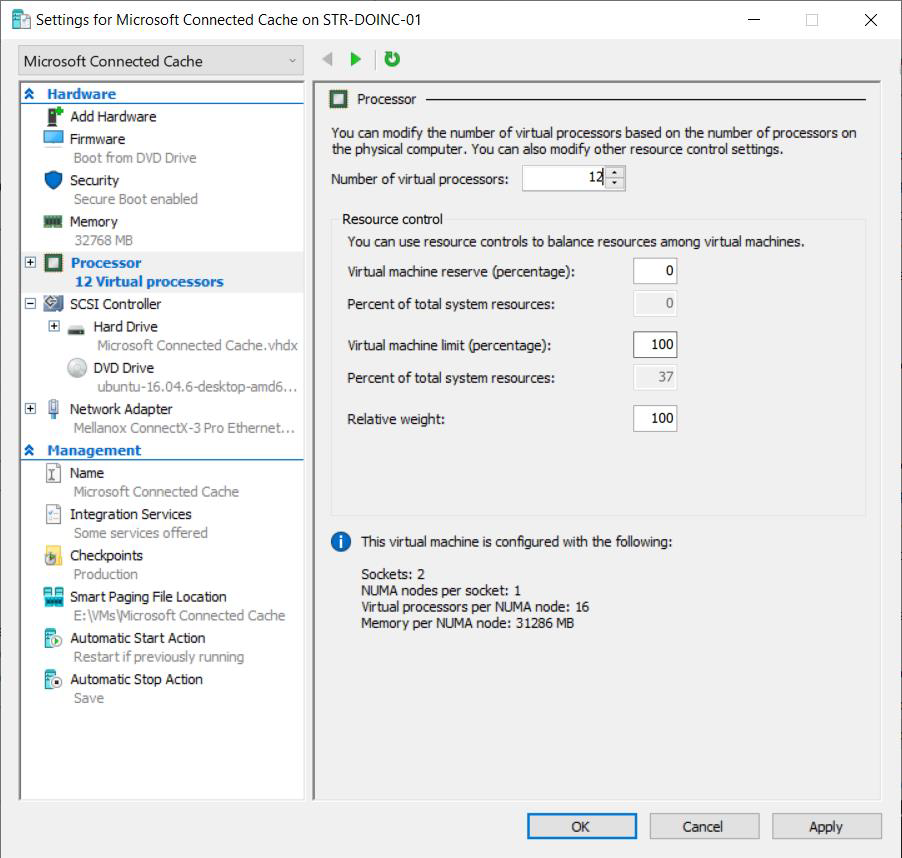The image size is (902, 858).
Task: Select Automatic Start Action item
Action: (x=137, y=638)
